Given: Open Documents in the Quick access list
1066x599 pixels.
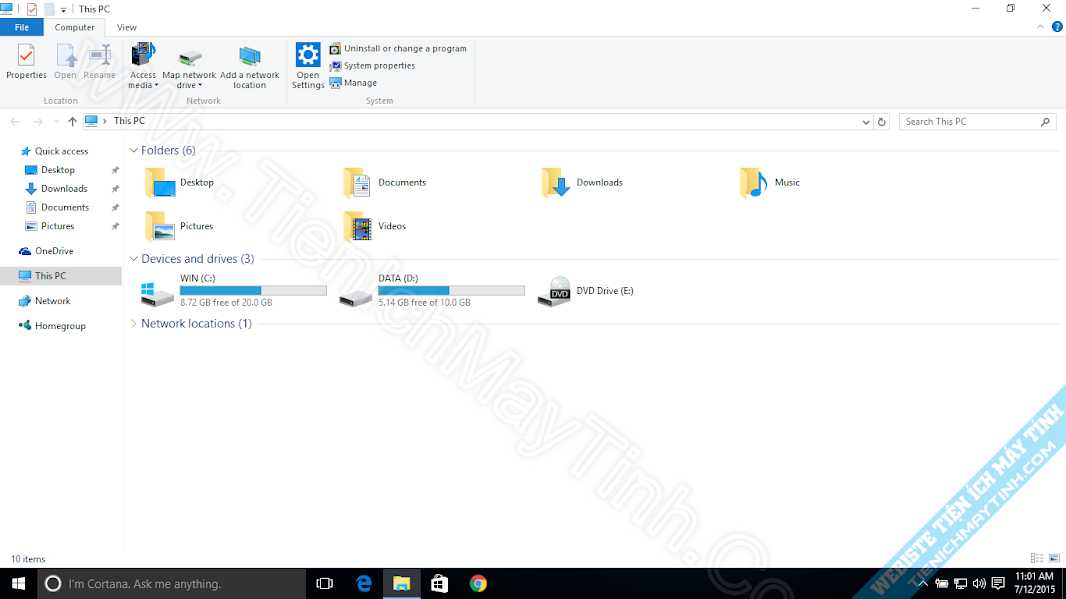Looking at the screenshot, I should [x=65, y=207].
